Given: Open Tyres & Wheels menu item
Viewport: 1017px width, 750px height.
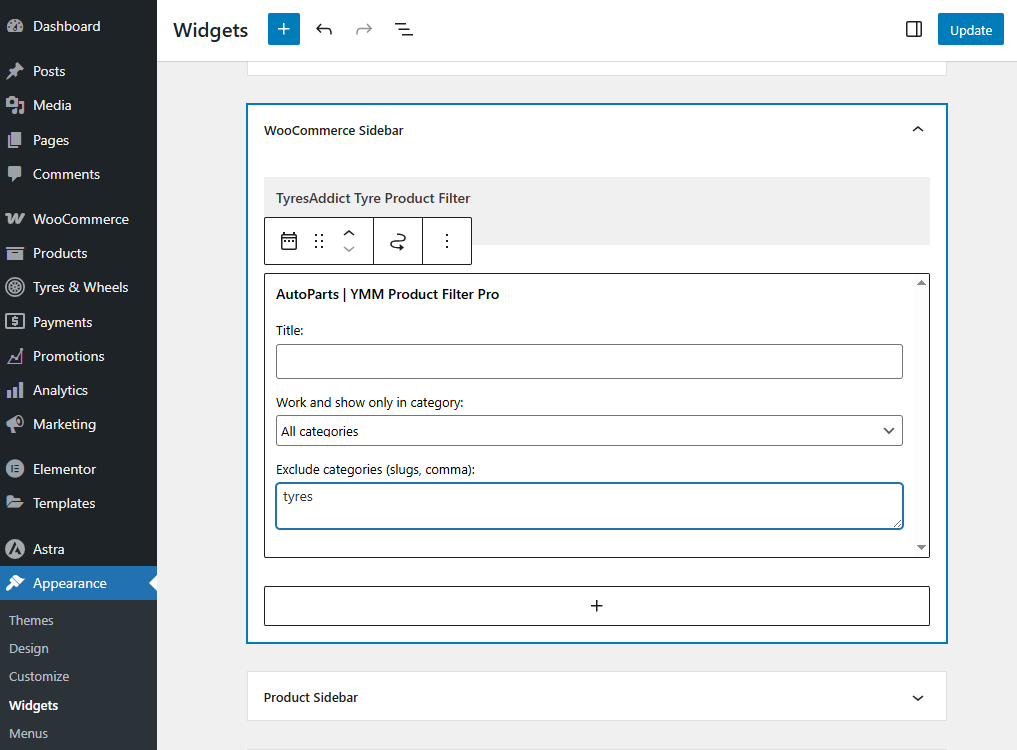Looking at the screenshot, I should coord(80,287).
